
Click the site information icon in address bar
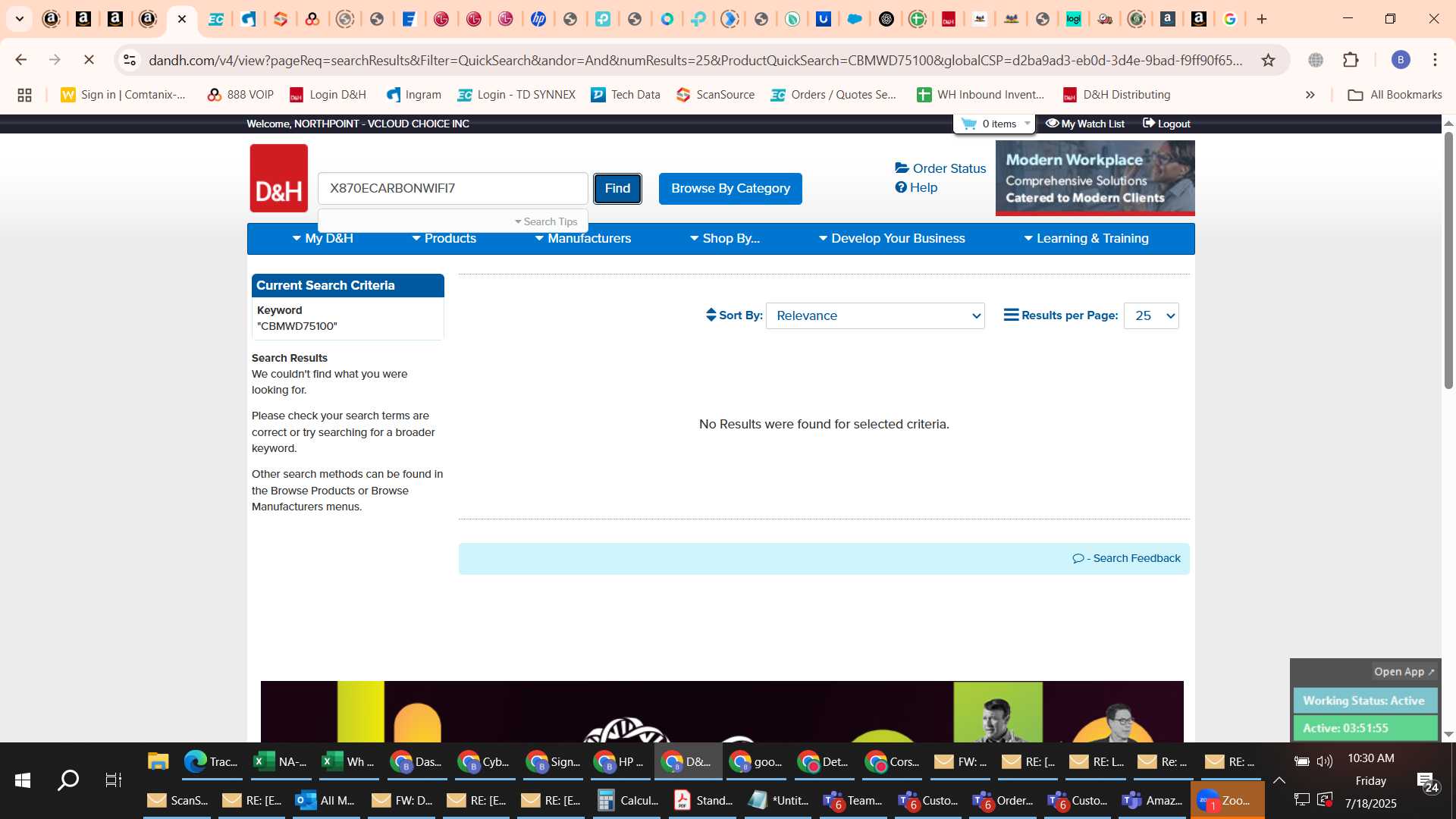pyautogui.click(x=130, y=60)
